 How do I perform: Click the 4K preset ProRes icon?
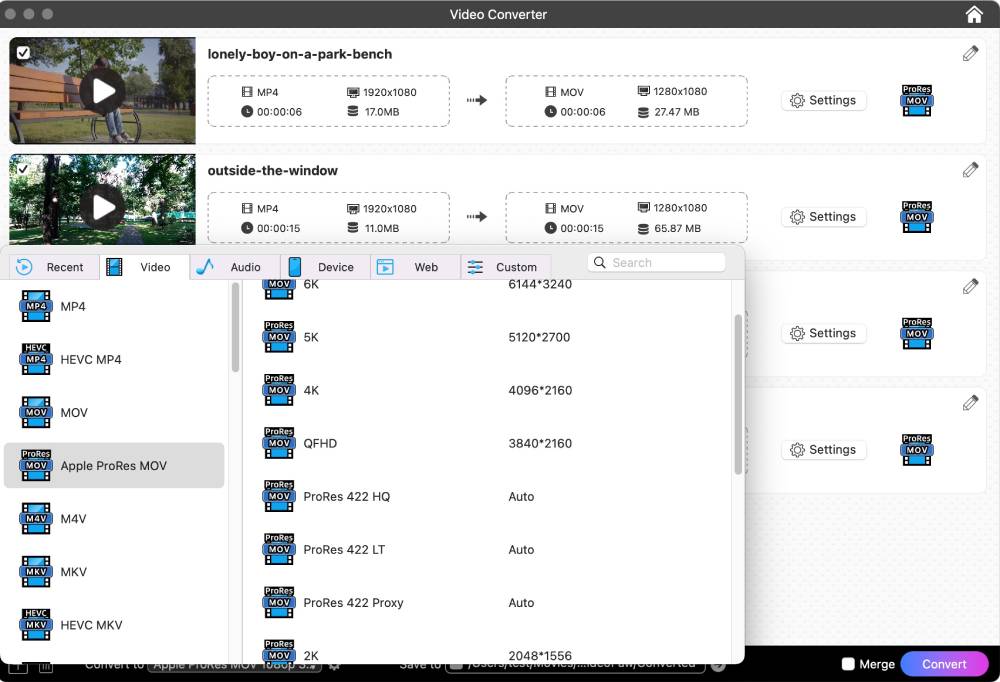pyautogui.click(x=279, y=390)
